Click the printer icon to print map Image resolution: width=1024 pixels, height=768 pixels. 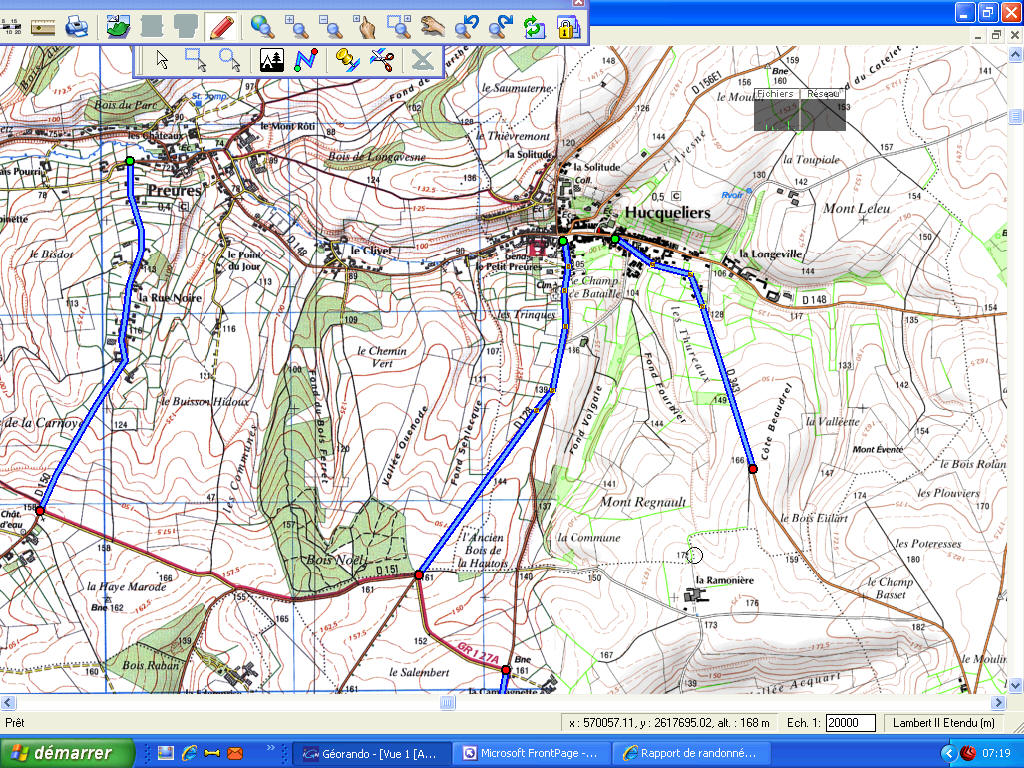tap(77, 27)
